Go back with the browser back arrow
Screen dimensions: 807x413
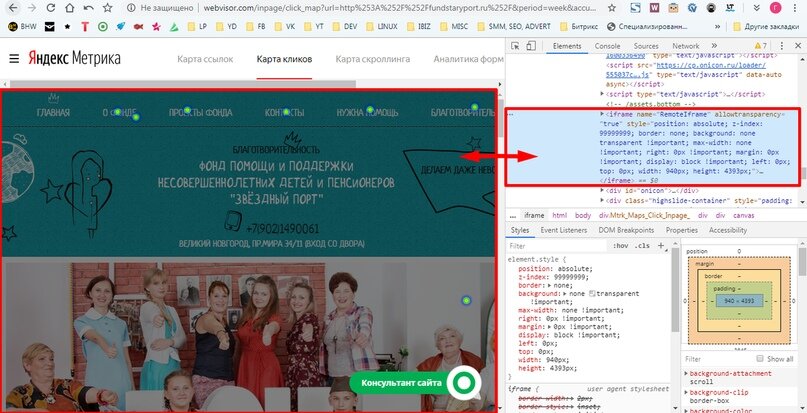coord(14,8)
